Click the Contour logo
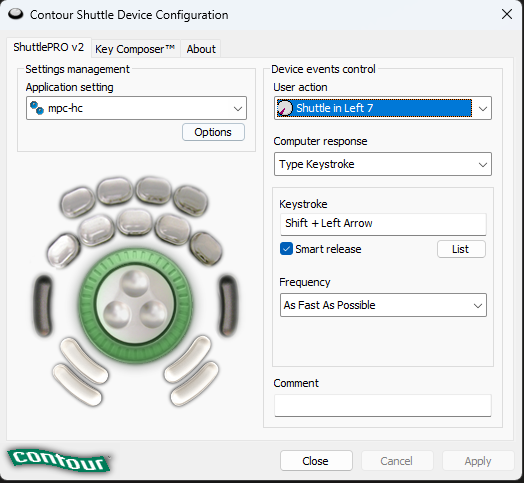Viewport: 524px width, 483px height. tap(59, 461)
